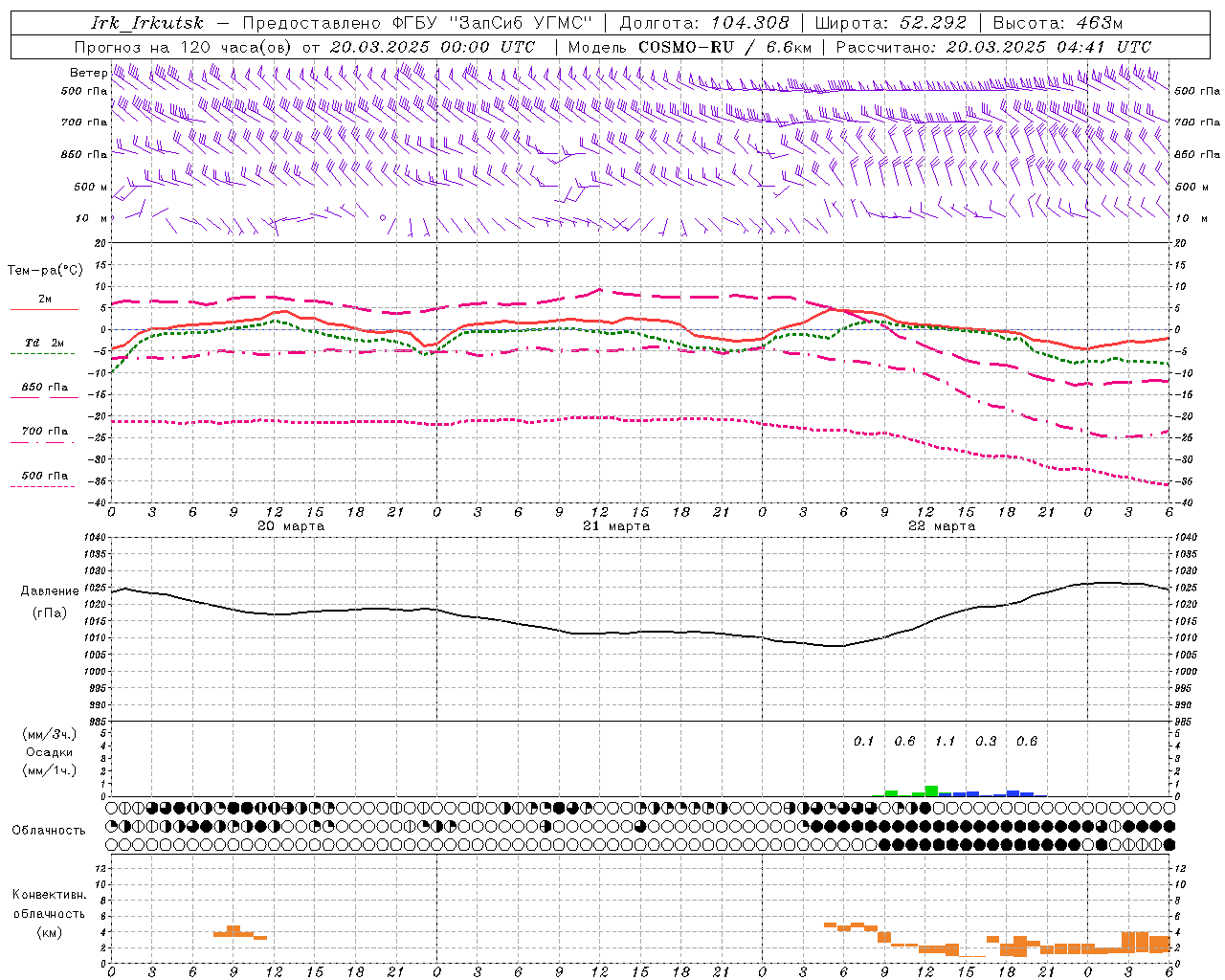Click the Irk_Irkutsk station title
The width and height of the screenshot is (1225, 980).
146,23
